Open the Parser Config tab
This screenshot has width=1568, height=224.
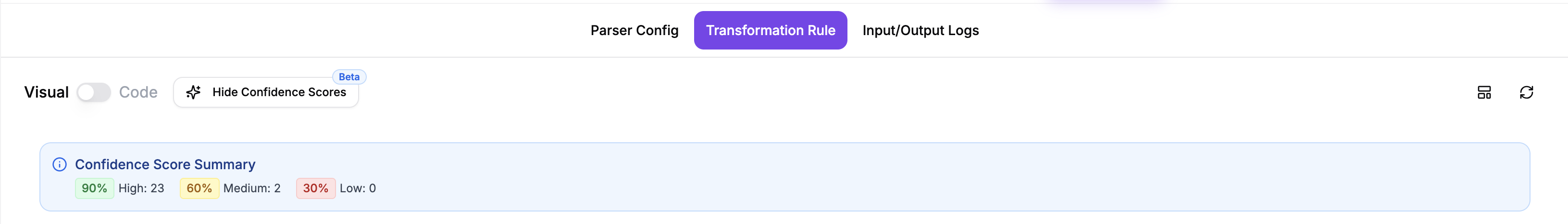click(634, 30)
